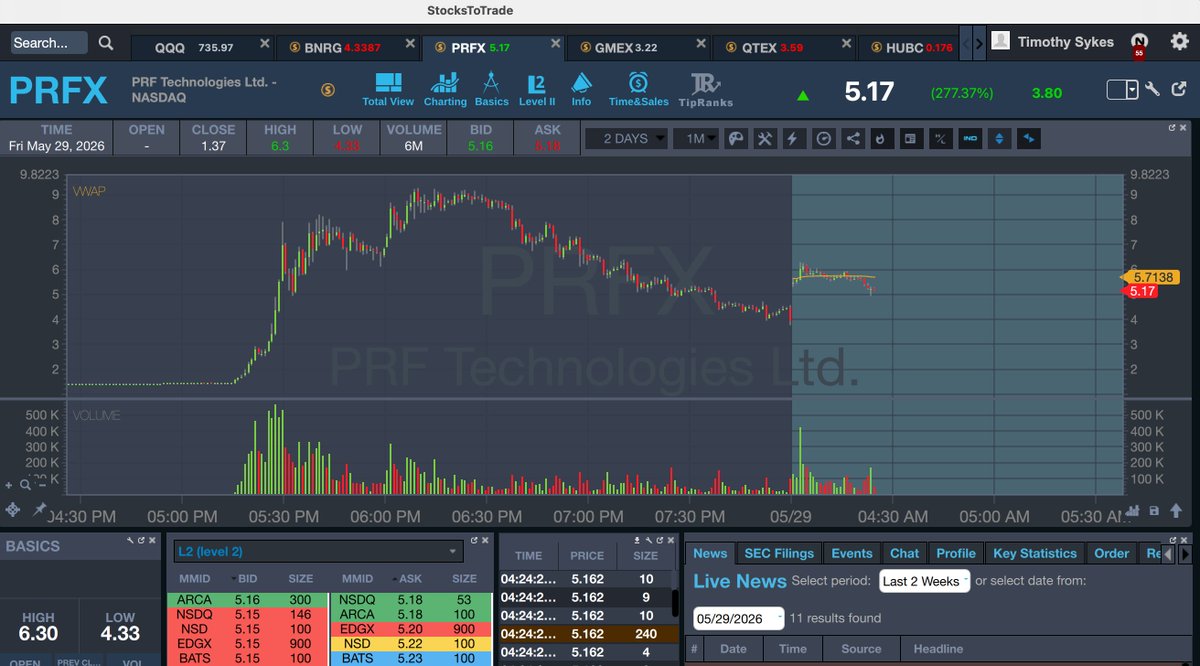Click the flame icon in chart toolbar
This screenshot has width=1200, height=666.
coord(881,139)
